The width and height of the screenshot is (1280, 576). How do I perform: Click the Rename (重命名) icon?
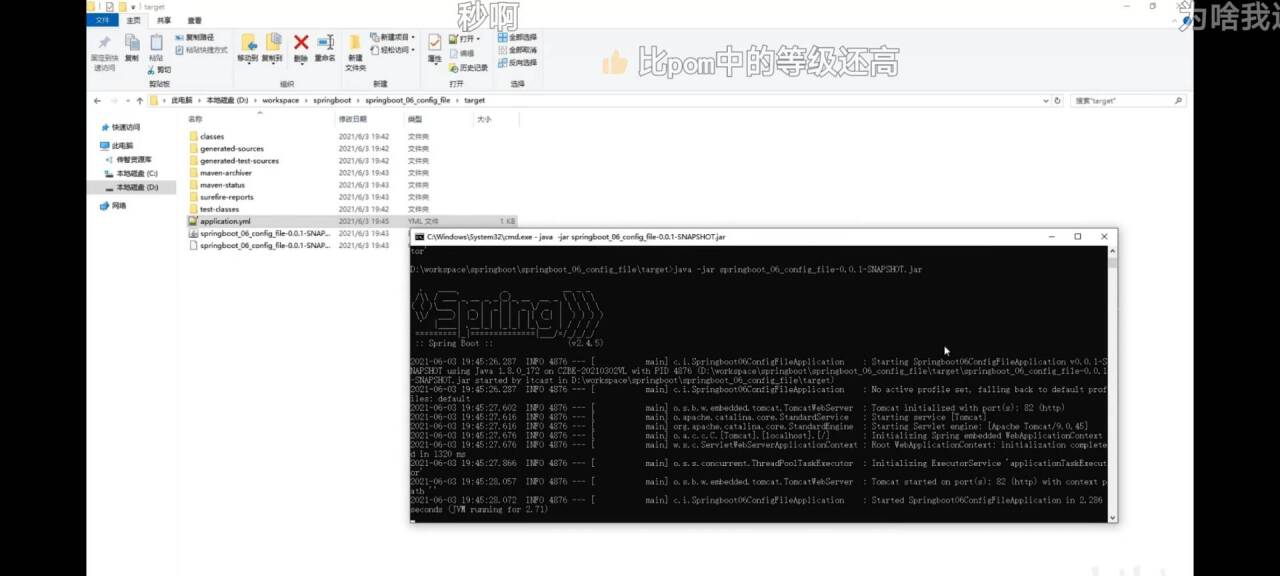(325, 42)
